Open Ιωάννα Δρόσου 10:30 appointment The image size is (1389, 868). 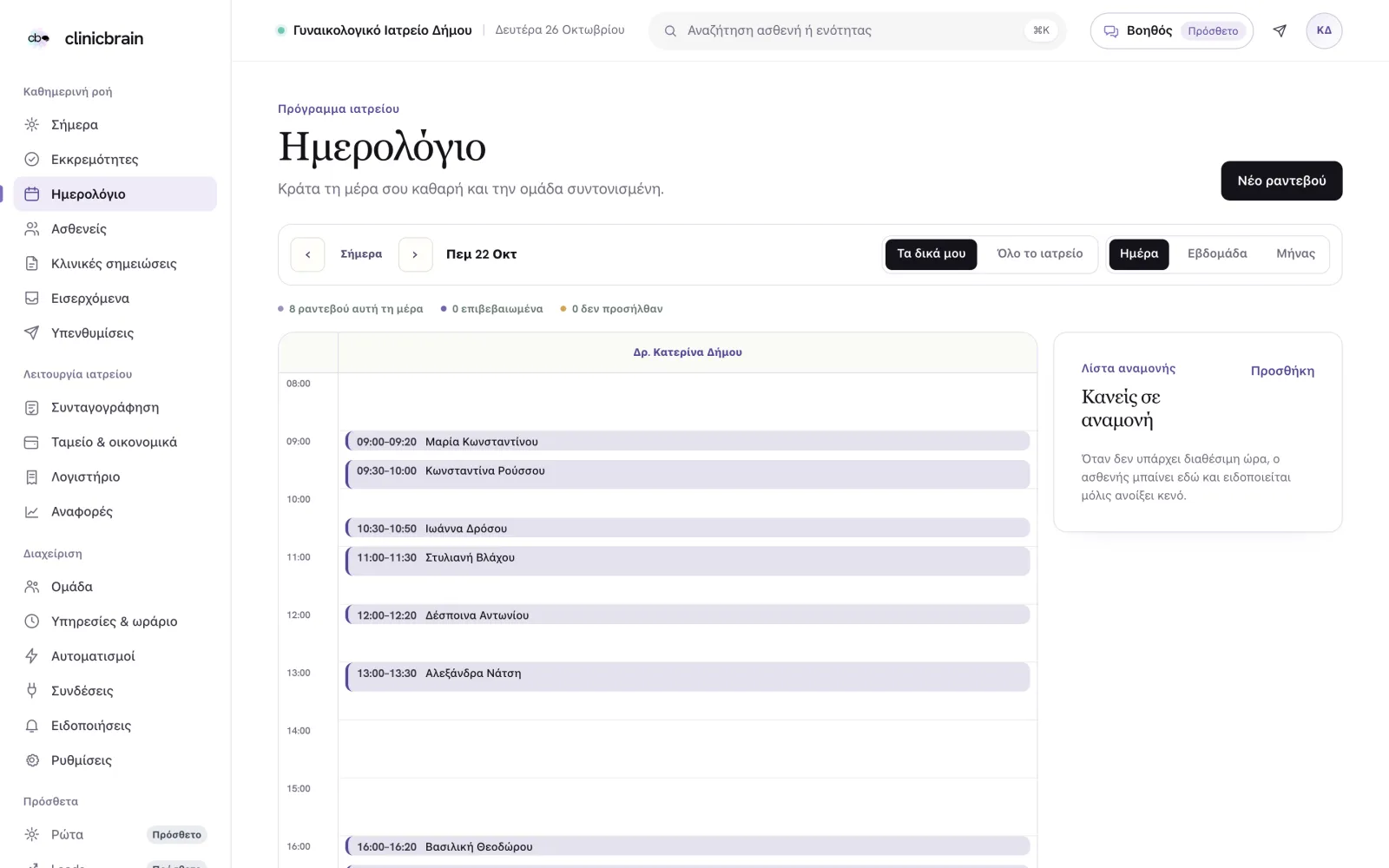click(x=687, y=528)
